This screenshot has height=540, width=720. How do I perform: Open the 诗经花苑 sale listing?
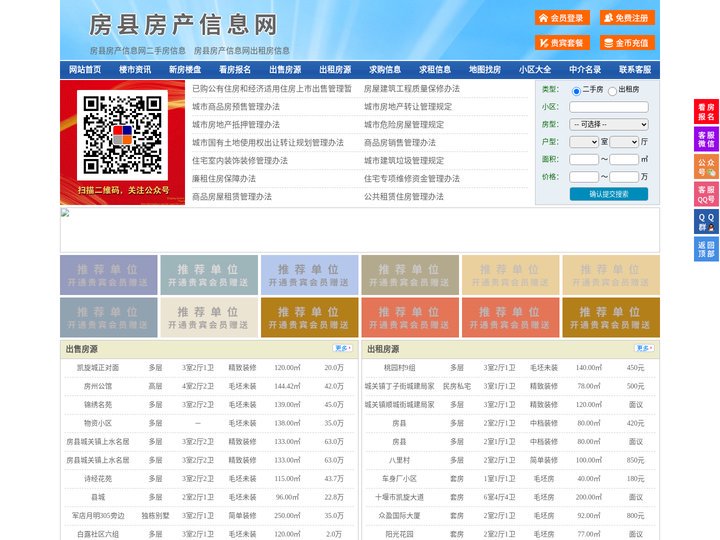[98, 478]
